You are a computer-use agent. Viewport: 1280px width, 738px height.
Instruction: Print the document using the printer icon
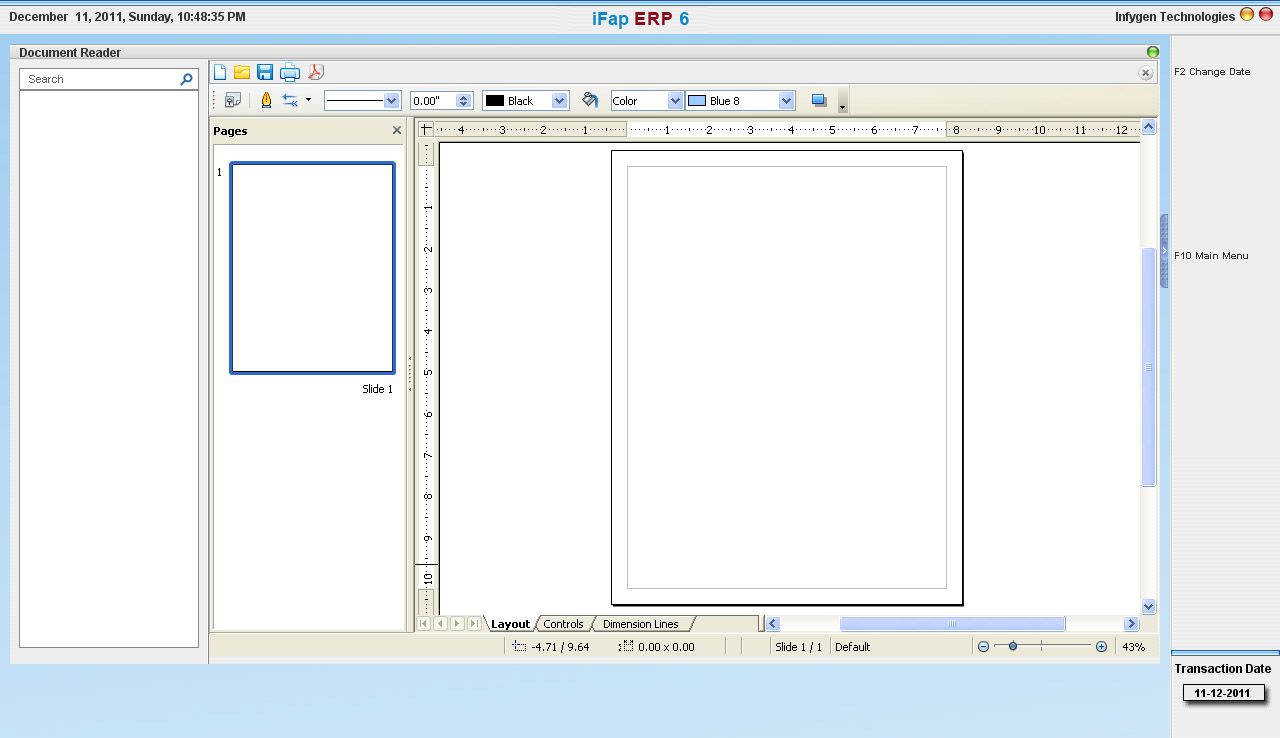tap(290, 72)
